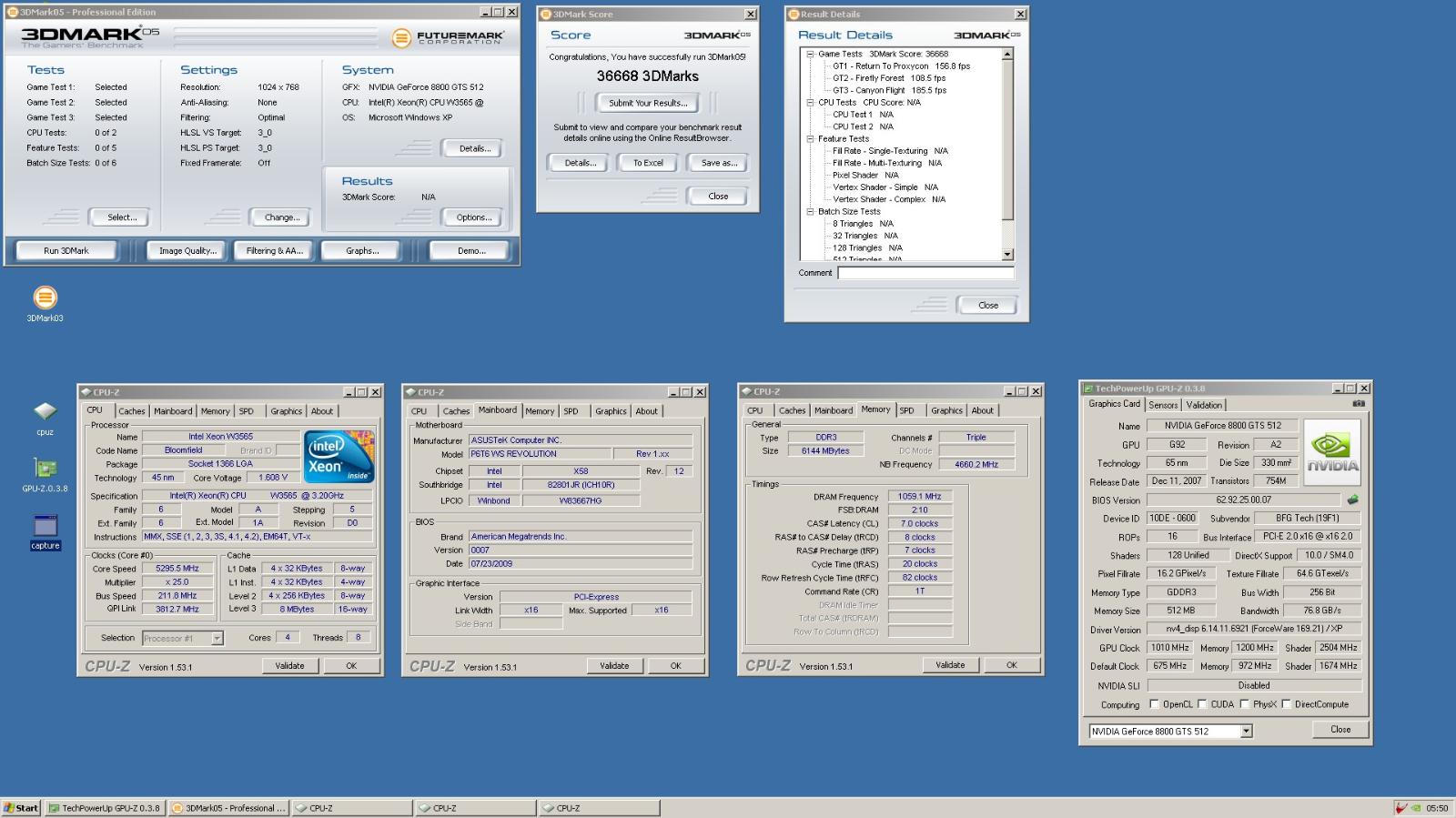Collapse the Game Tests tree node
The height and width of the screenshot is (818, 1456).
tap(810, 55)
